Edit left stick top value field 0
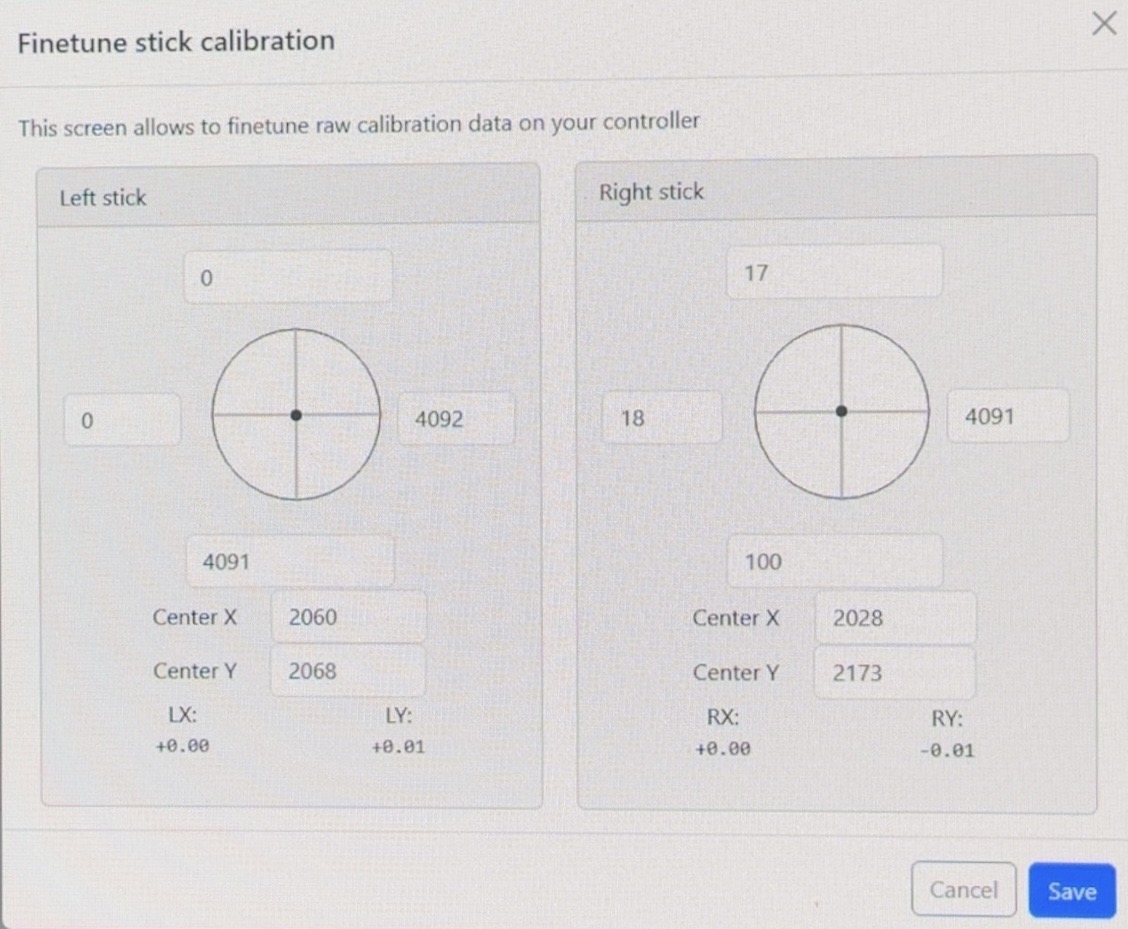 point(288,277)
